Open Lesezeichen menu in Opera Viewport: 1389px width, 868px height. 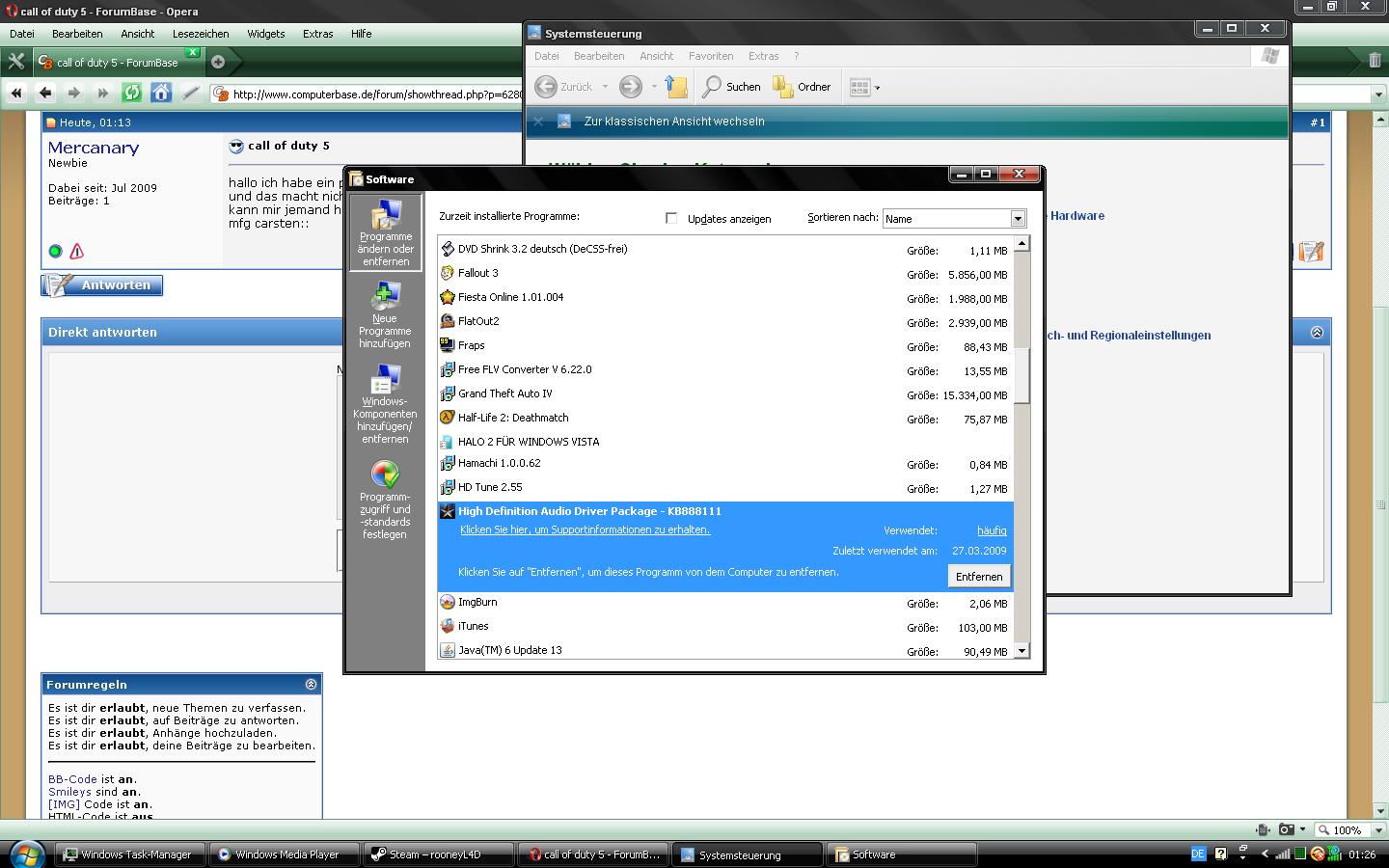click(x=201, y=34)
